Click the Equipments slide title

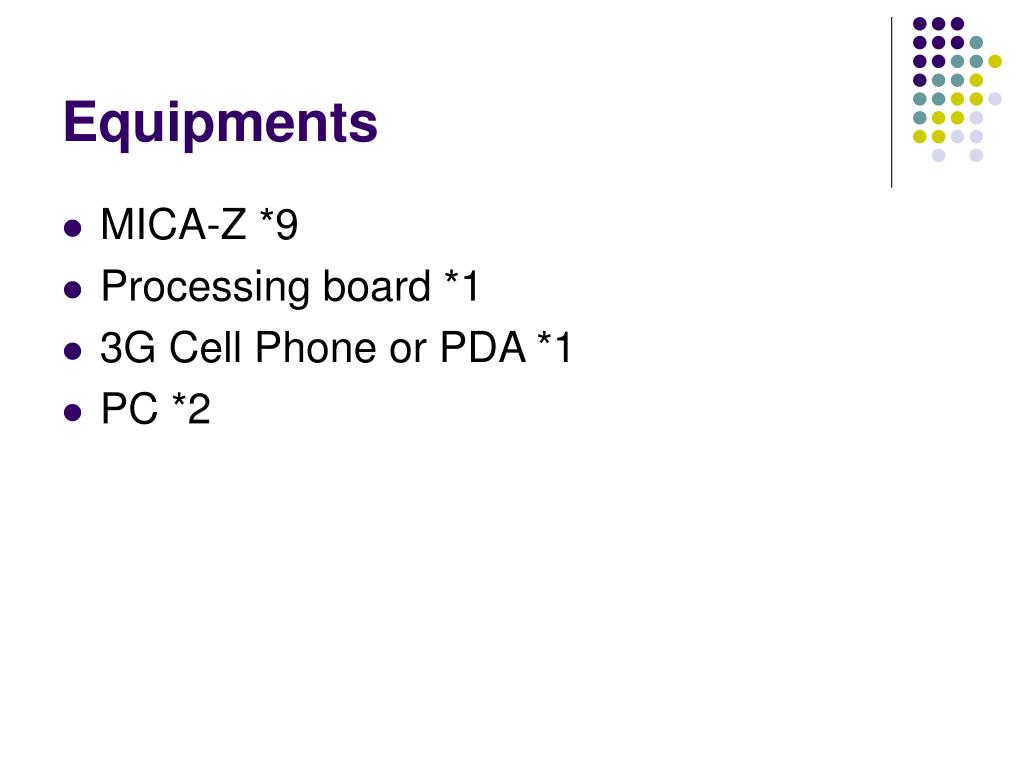(220, 123)
